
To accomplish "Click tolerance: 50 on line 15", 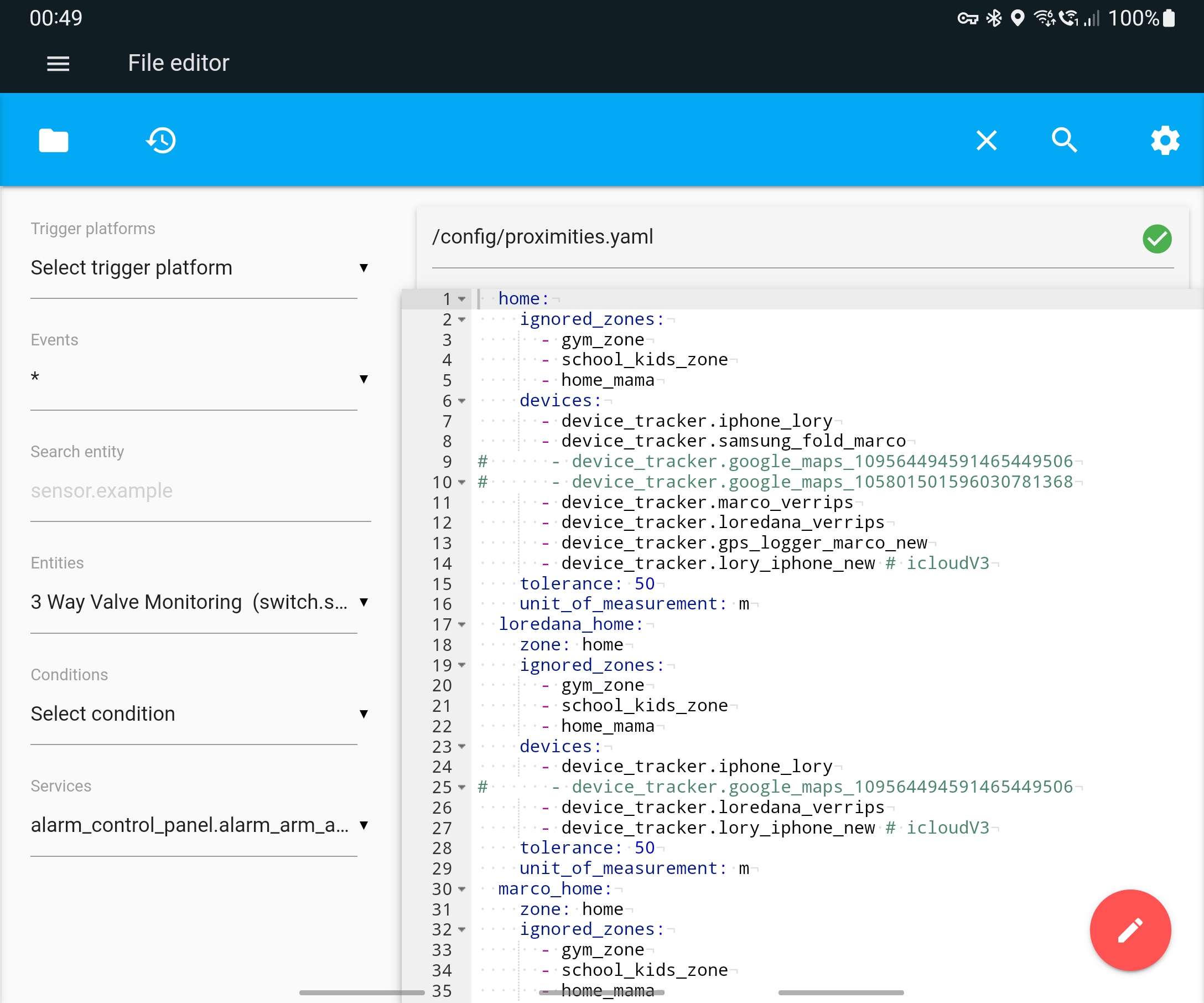I will coord(587,584).
